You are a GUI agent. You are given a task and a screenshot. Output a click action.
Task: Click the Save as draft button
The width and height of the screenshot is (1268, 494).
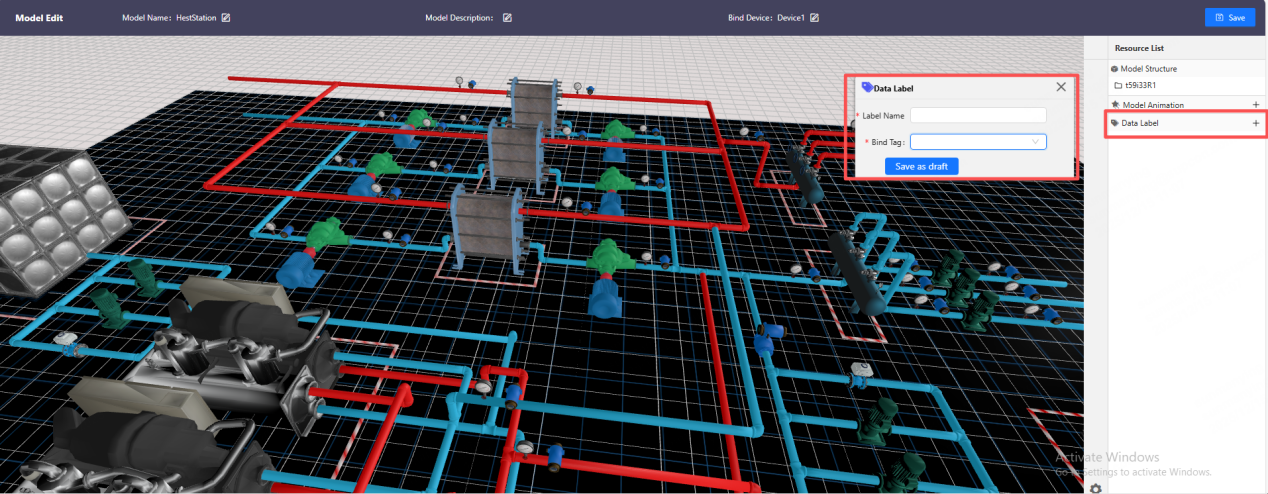(x=921, y=166)
